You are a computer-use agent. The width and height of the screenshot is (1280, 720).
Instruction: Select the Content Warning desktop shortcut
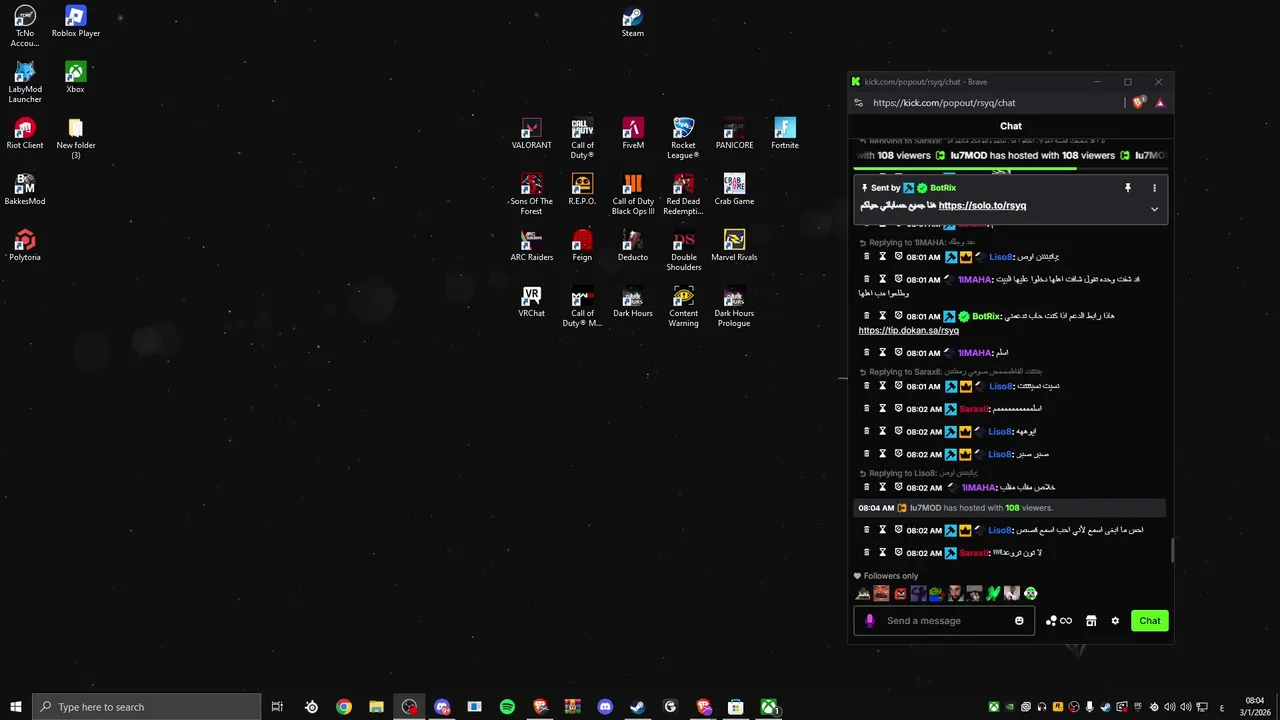[683, 306]
